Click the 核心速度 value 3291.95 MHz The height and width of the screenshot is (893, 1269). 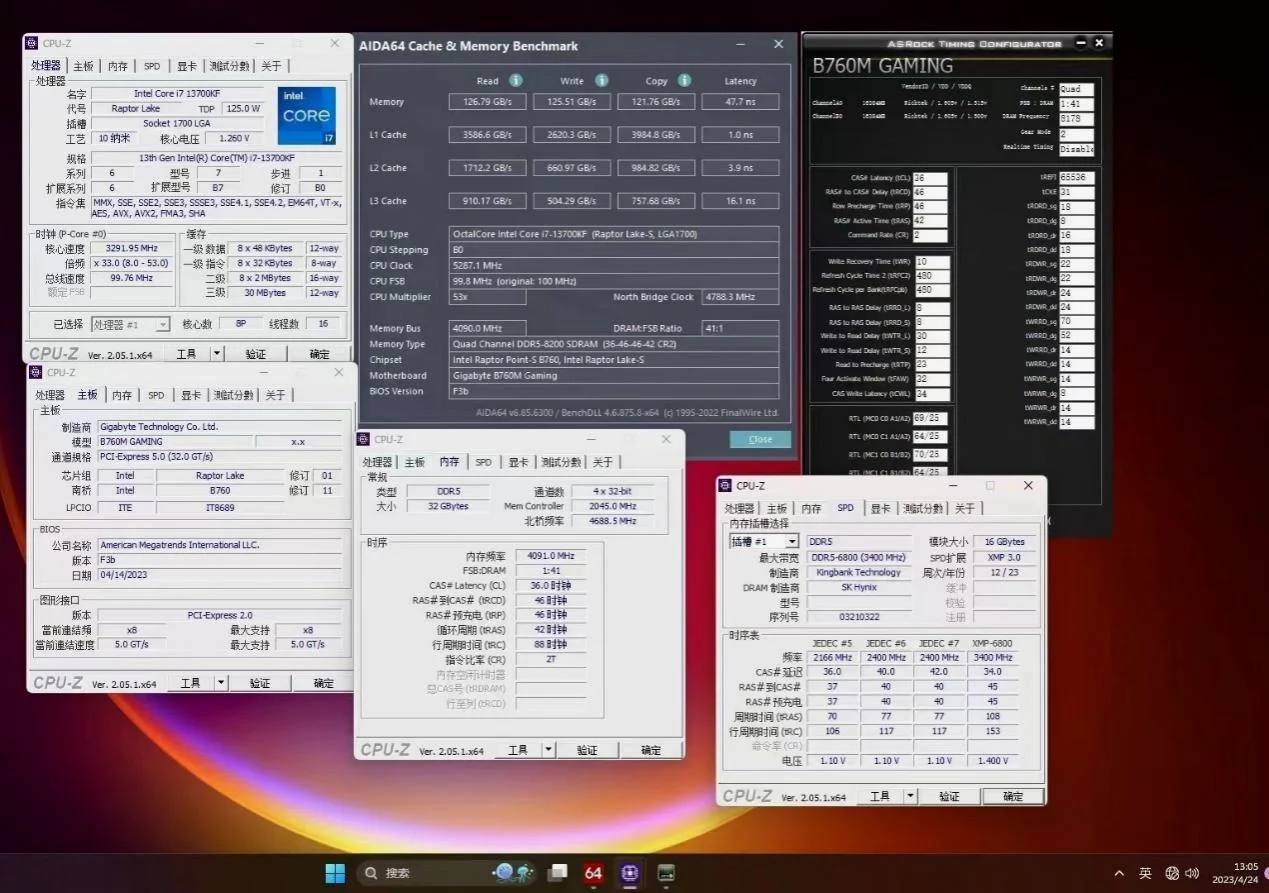coord(131,248)
